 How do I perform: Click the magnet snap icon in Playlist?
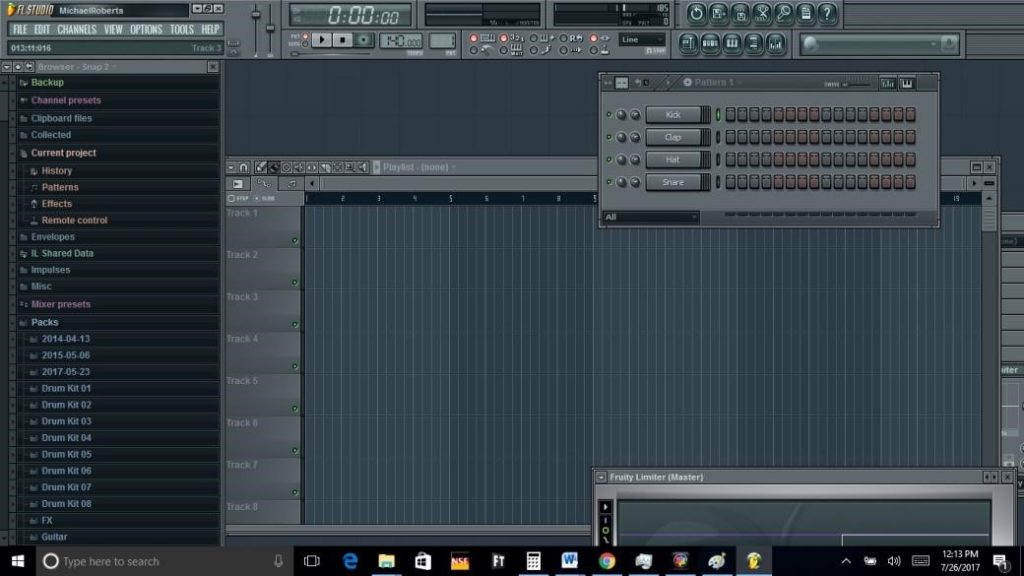(243, 167)
